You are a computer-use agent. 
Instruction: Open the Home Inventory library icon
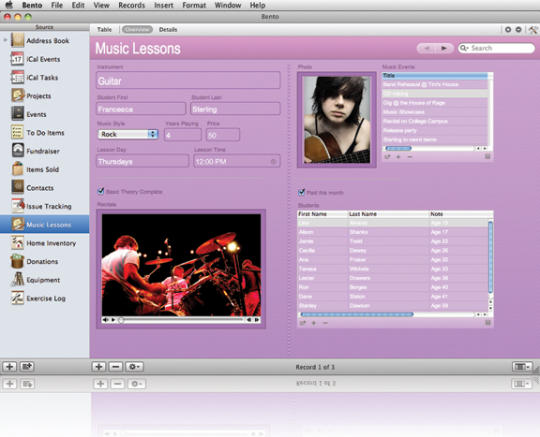pos(17,243)
